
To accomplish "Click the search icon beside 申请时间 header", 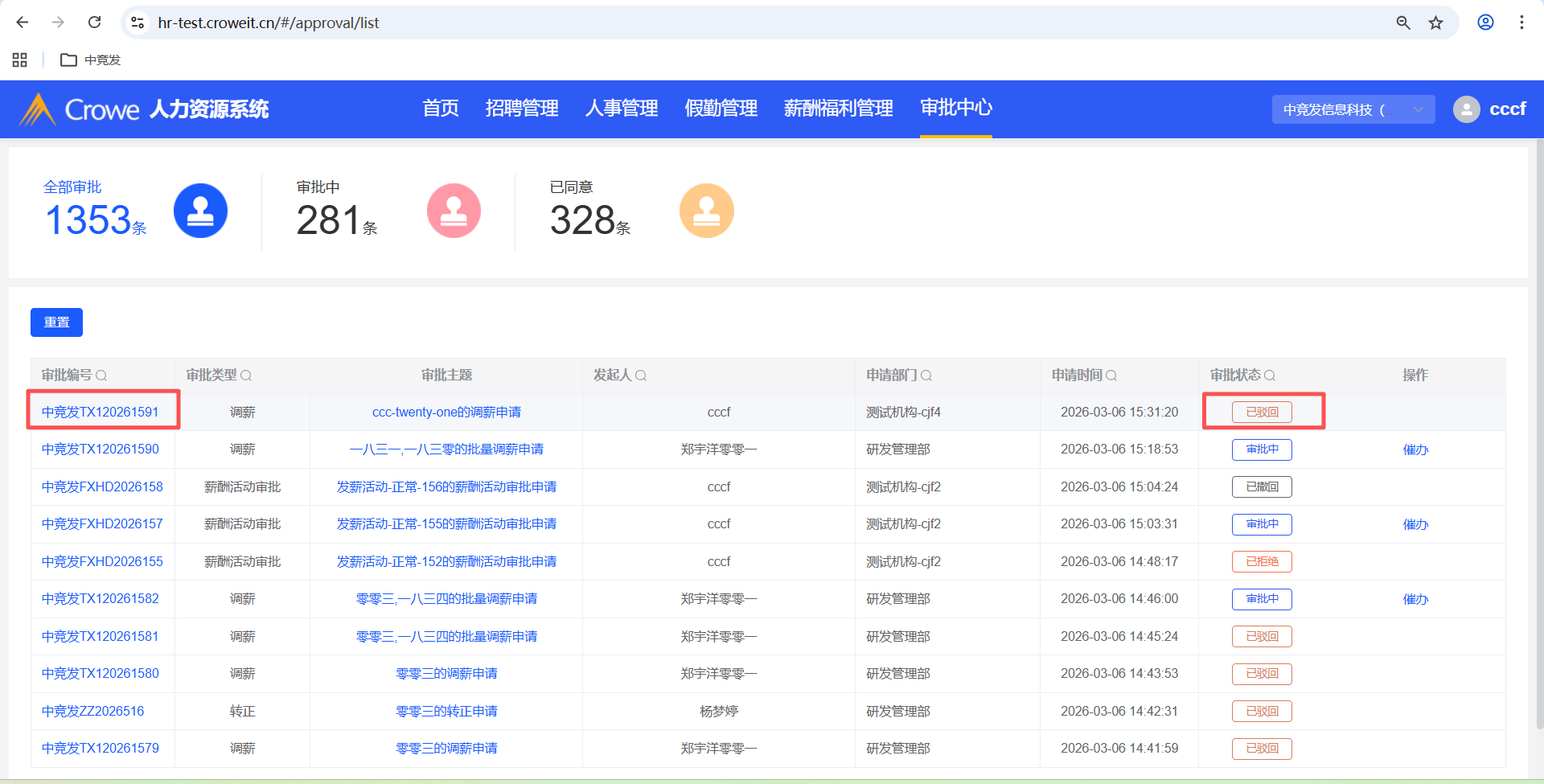I will coord(1111,376).
